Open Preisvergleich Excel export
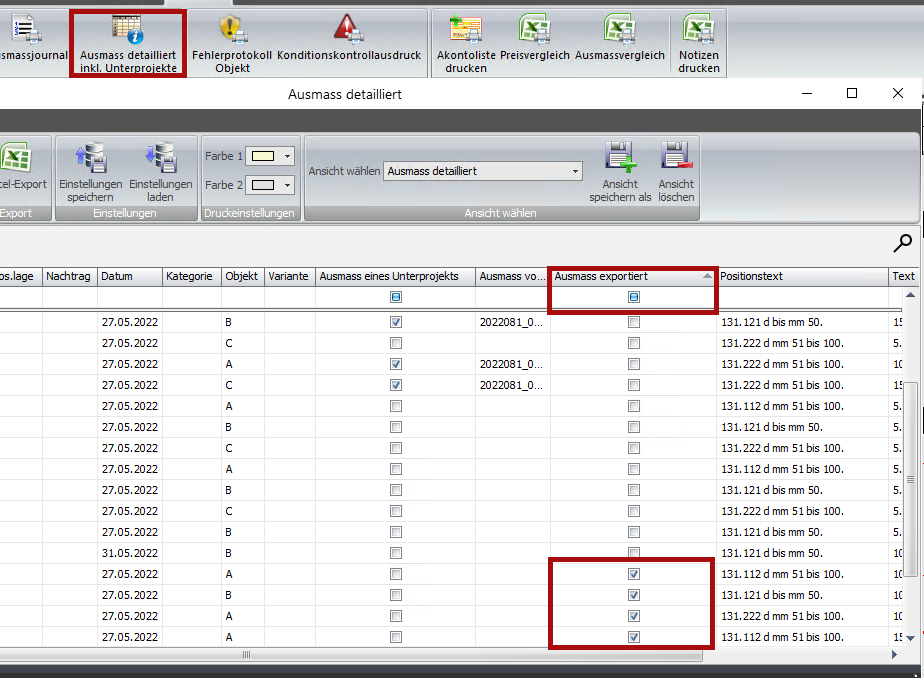The height and width of the screenshot is (678, 924). pyautogui.click(x=536, y=31)
